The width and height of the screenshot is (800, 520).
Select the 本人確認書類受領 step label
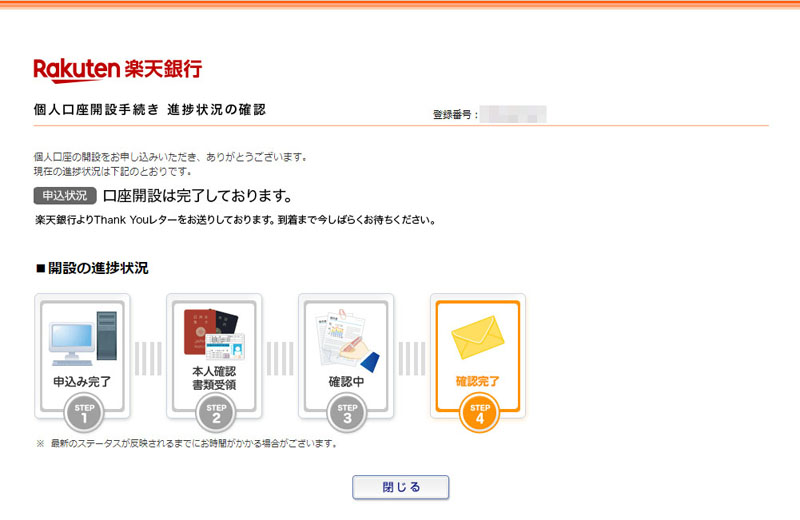pos(215,378)
